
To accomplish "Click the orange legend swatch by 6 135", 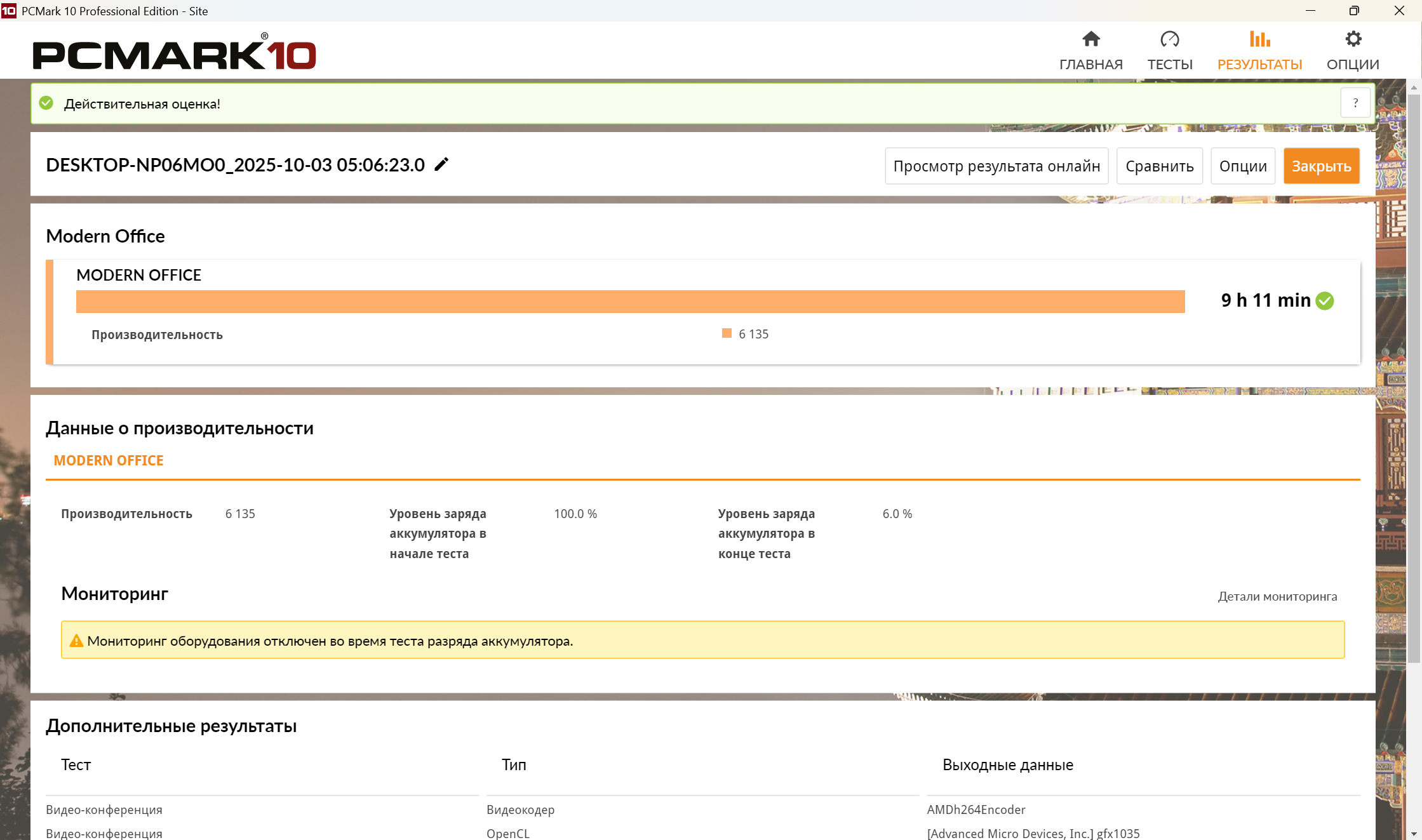I will pyautogui.click(x=727, y=333).
